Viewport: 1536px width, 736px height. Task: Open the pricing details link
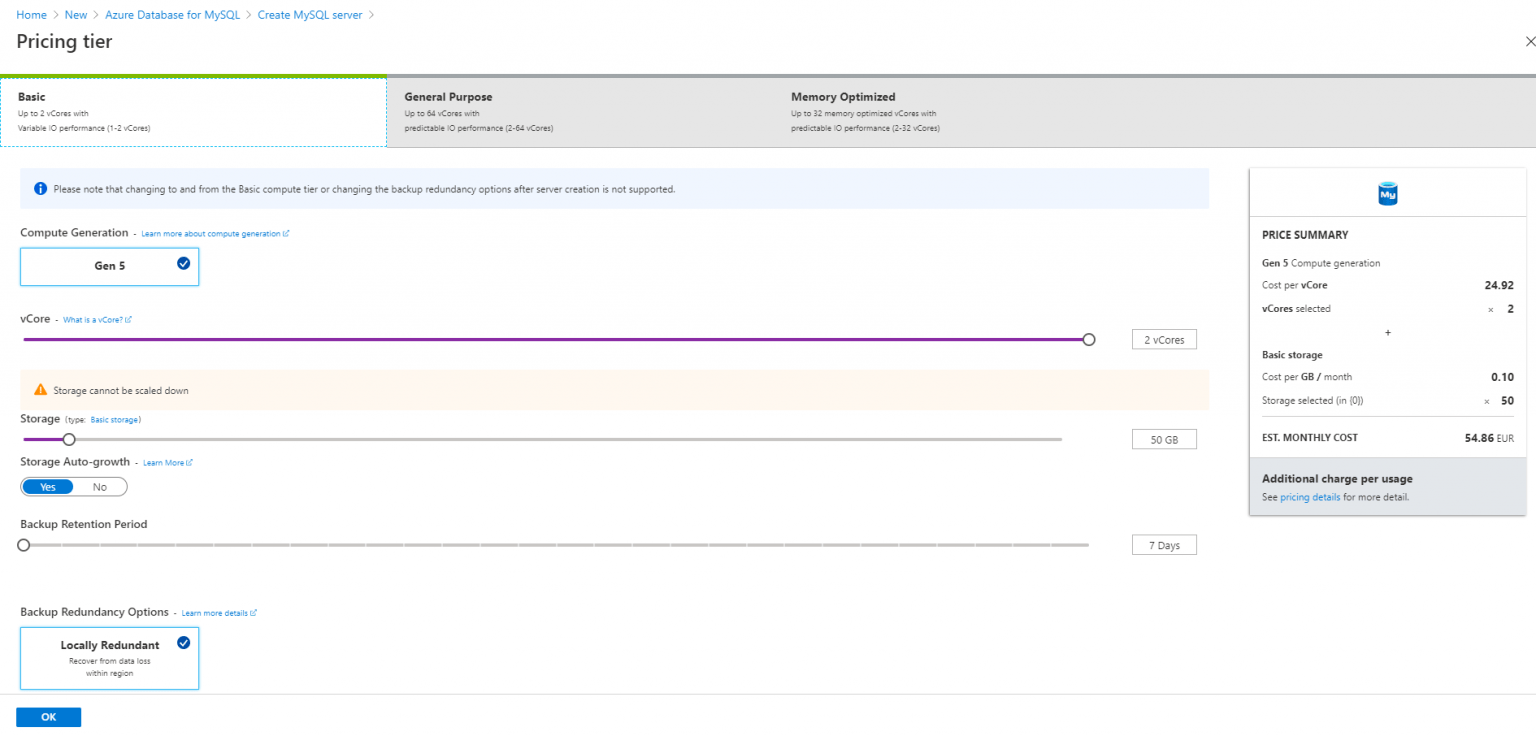coord(1310,497)
